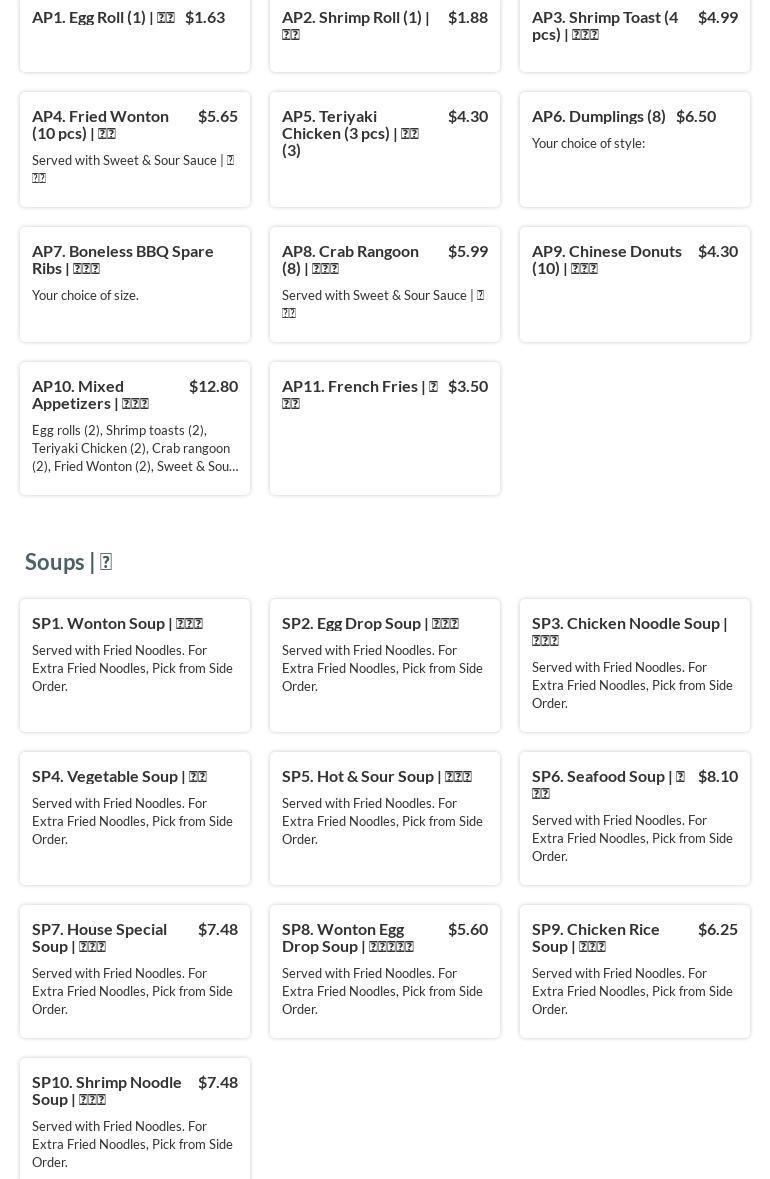Select AP9 Chinese Donuts (10)
This screenshot has width=770, height=1179.
click(x=634, y=284)
